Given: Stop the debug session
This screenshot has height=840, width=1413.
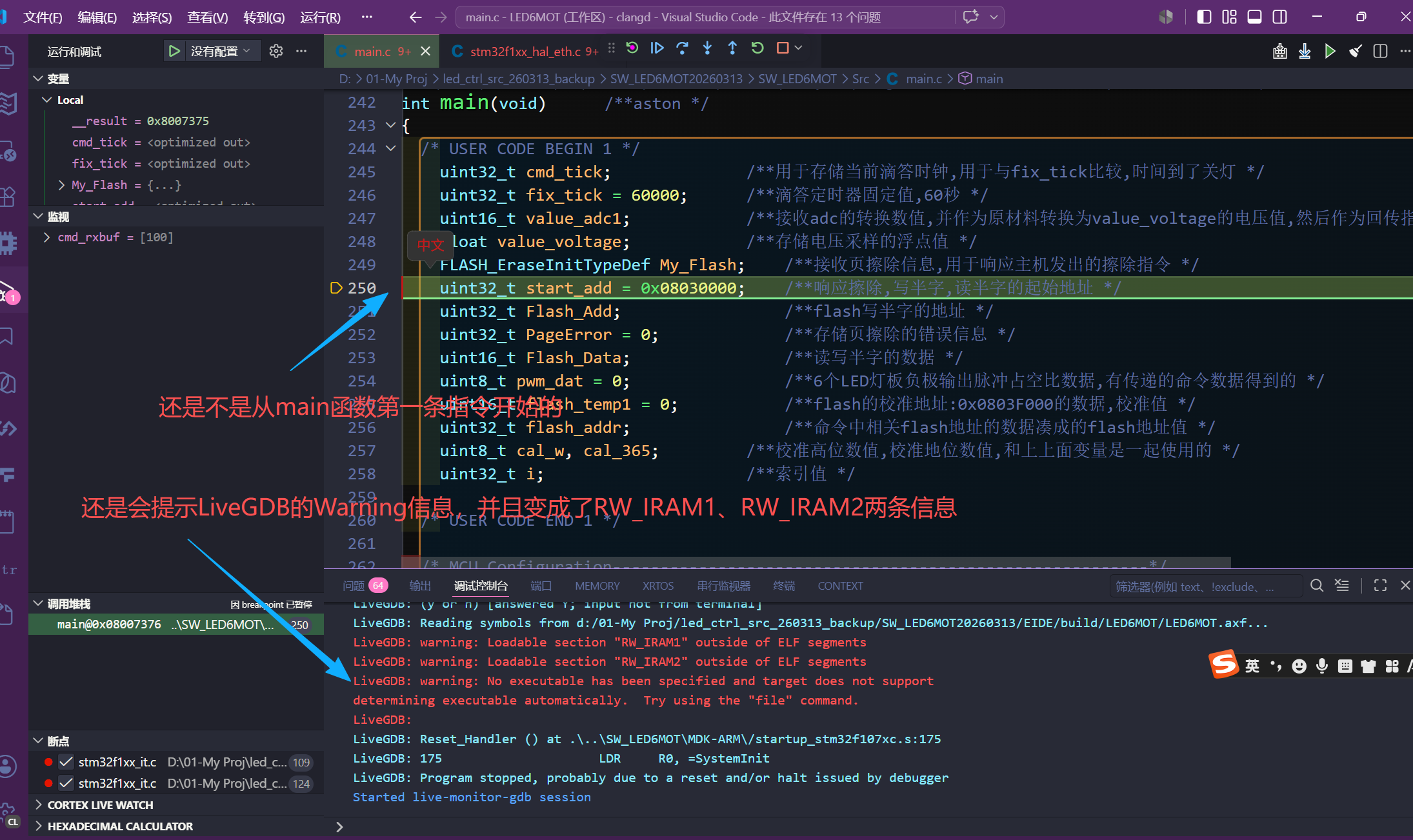Looking at the screenshot, I should click(783, 48).
